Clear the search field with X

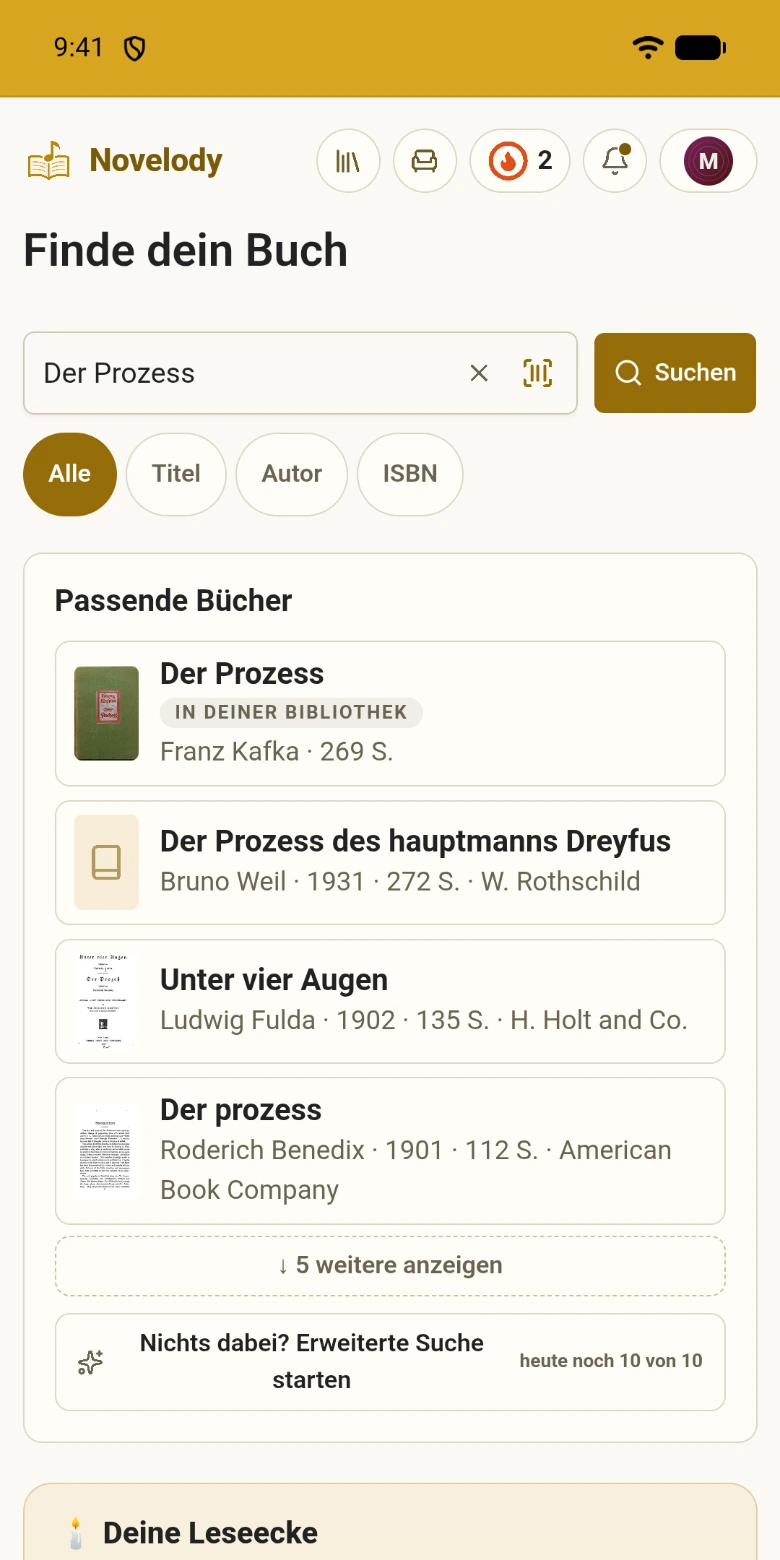coord(479,373)
